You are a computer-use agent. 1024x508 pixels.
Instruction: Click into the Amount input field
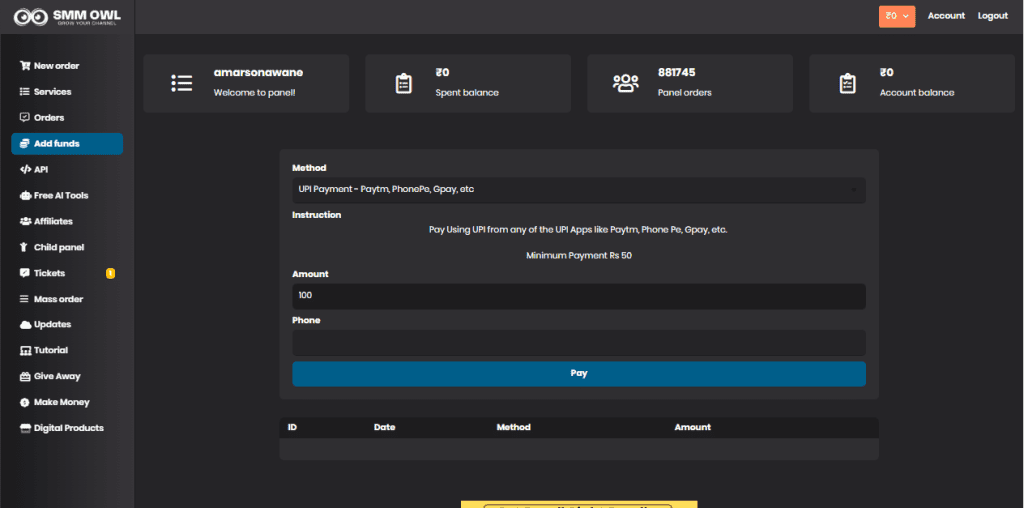coord(578,296)
